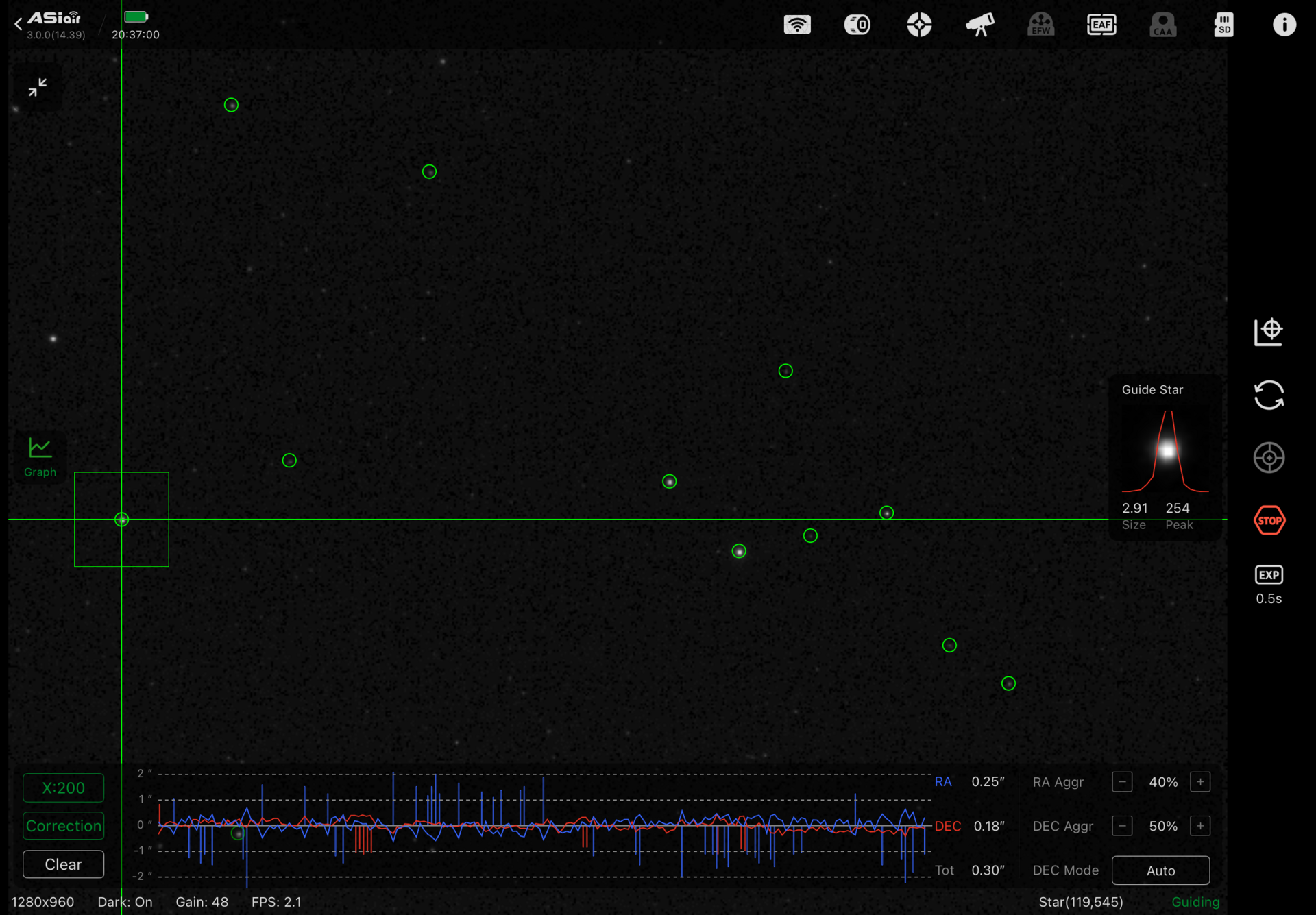The image size is (1316, 915).
Task: Change the 0.5s exposure setting
Action: tap(1269, 585)
